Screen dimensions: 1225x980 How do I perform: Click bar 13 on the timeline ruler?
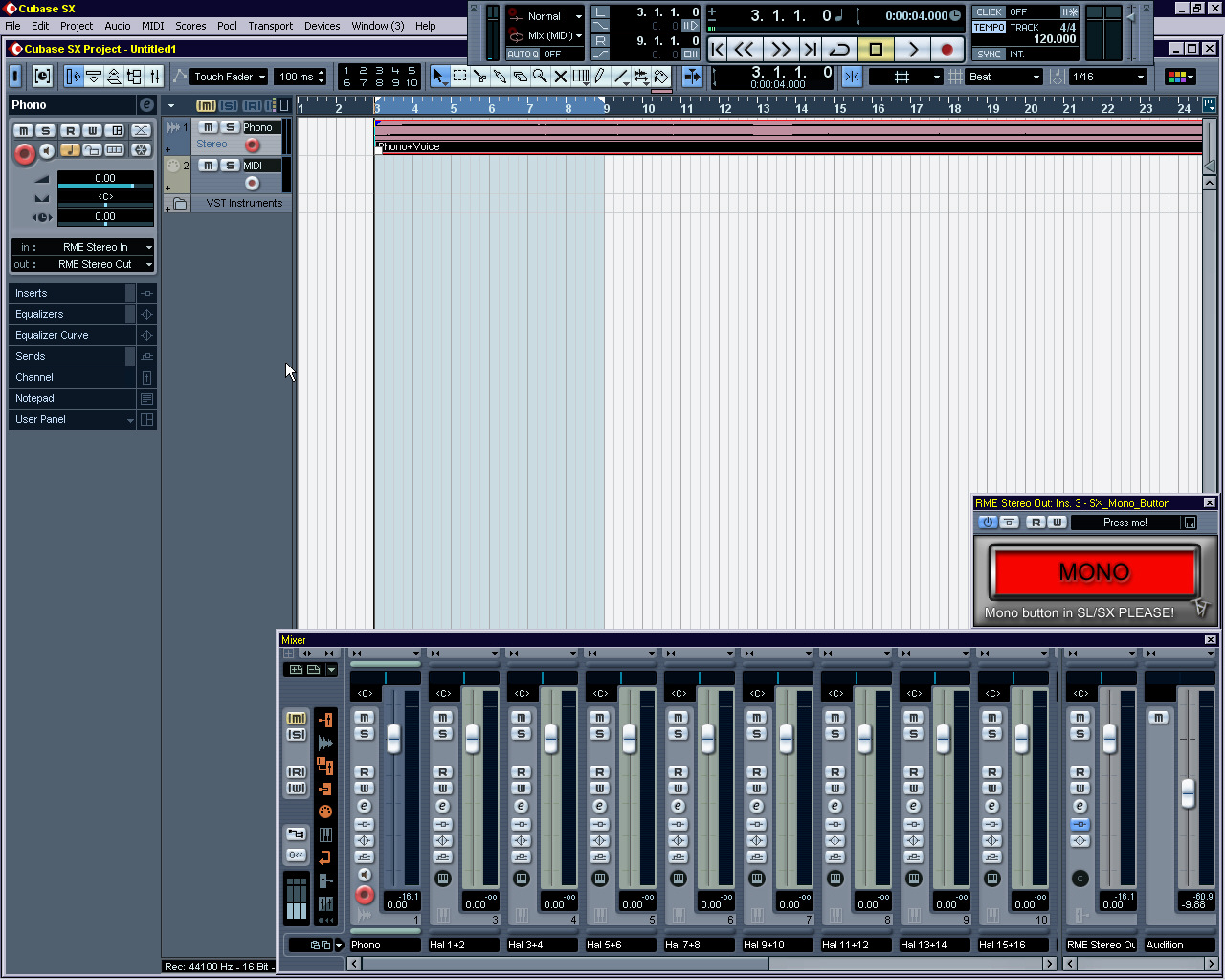coord(763,108)
